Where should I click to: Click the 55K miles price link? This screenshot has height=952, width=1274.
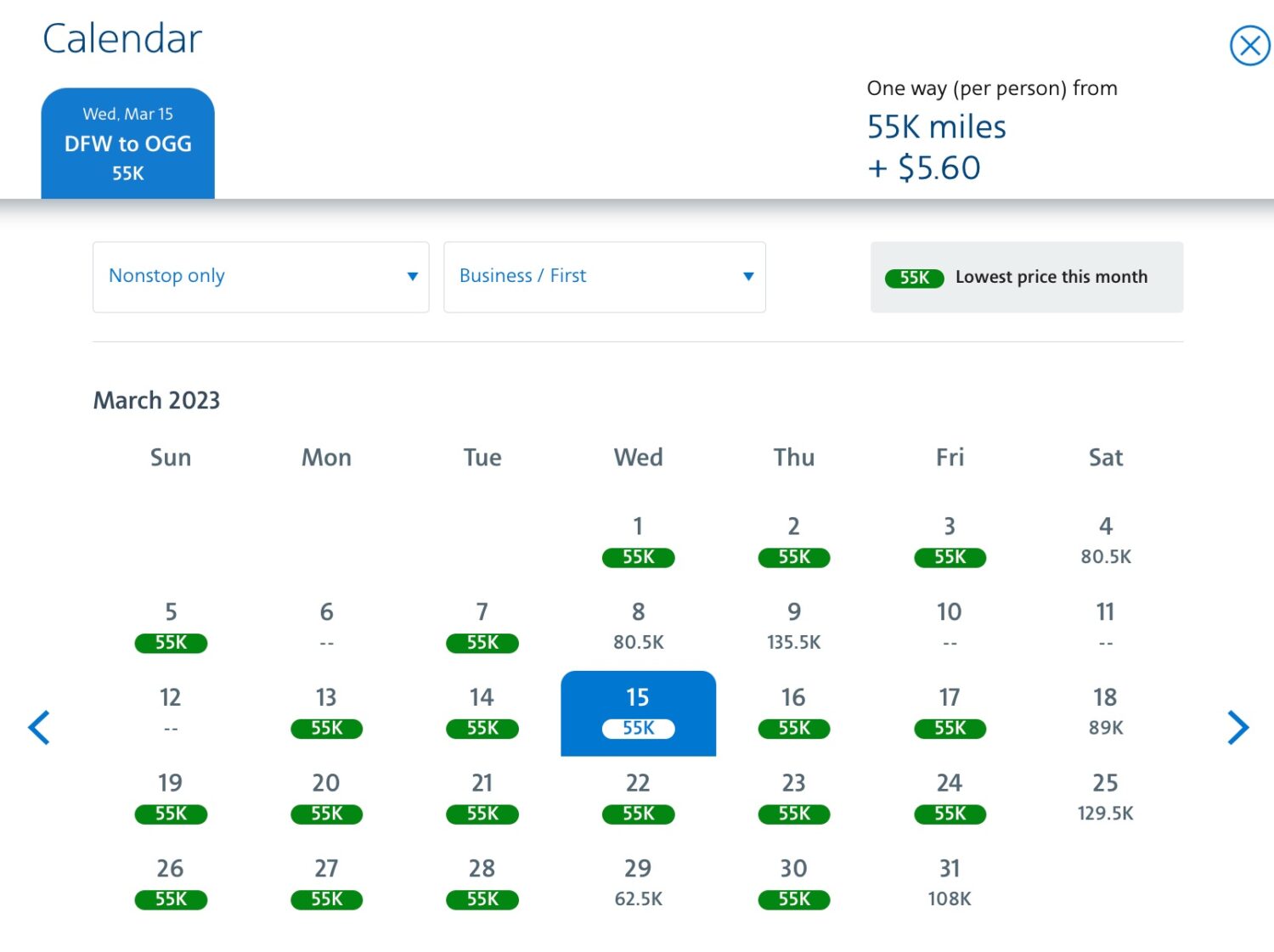click(x=936, y=127)
